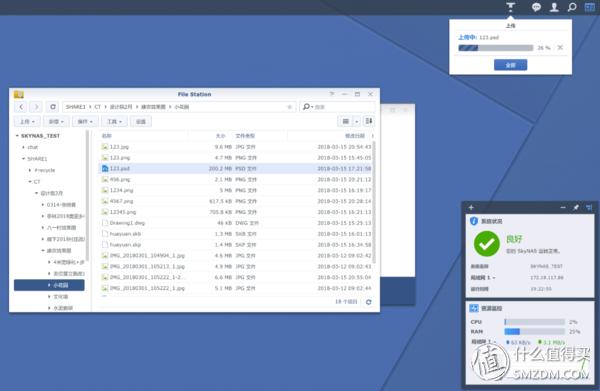Click the resource monitor widget icon
The width and height of the screenshot is (600, 391).
pos(474,308)
